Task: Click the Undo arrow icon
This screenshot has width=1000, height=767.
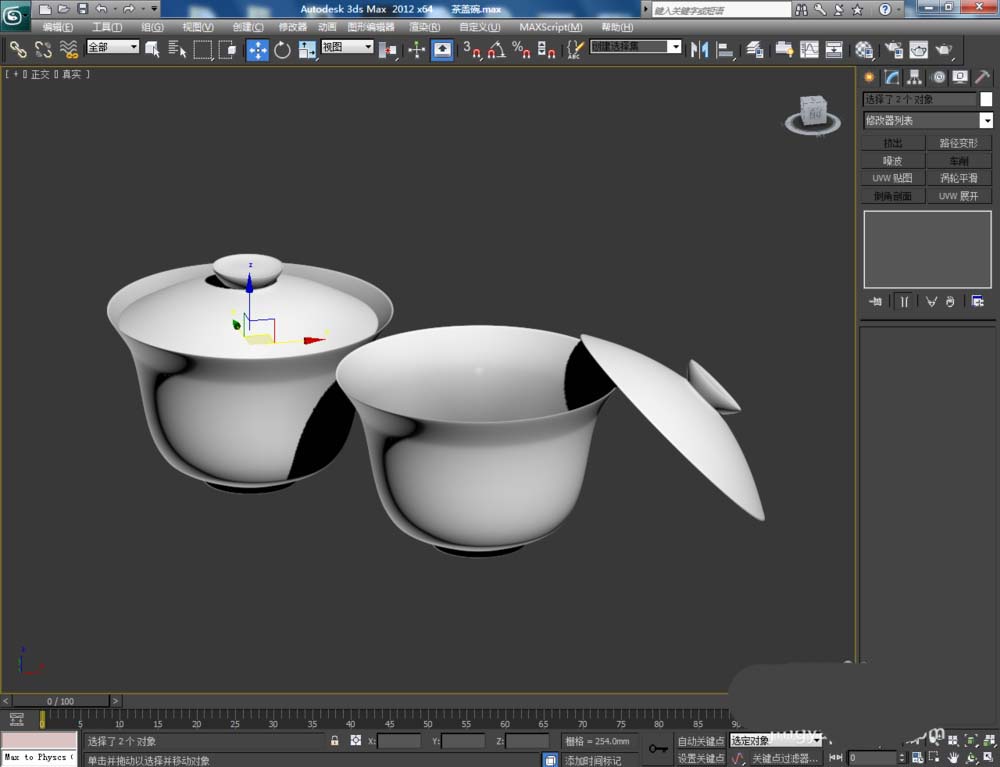Action: (101, 9)
